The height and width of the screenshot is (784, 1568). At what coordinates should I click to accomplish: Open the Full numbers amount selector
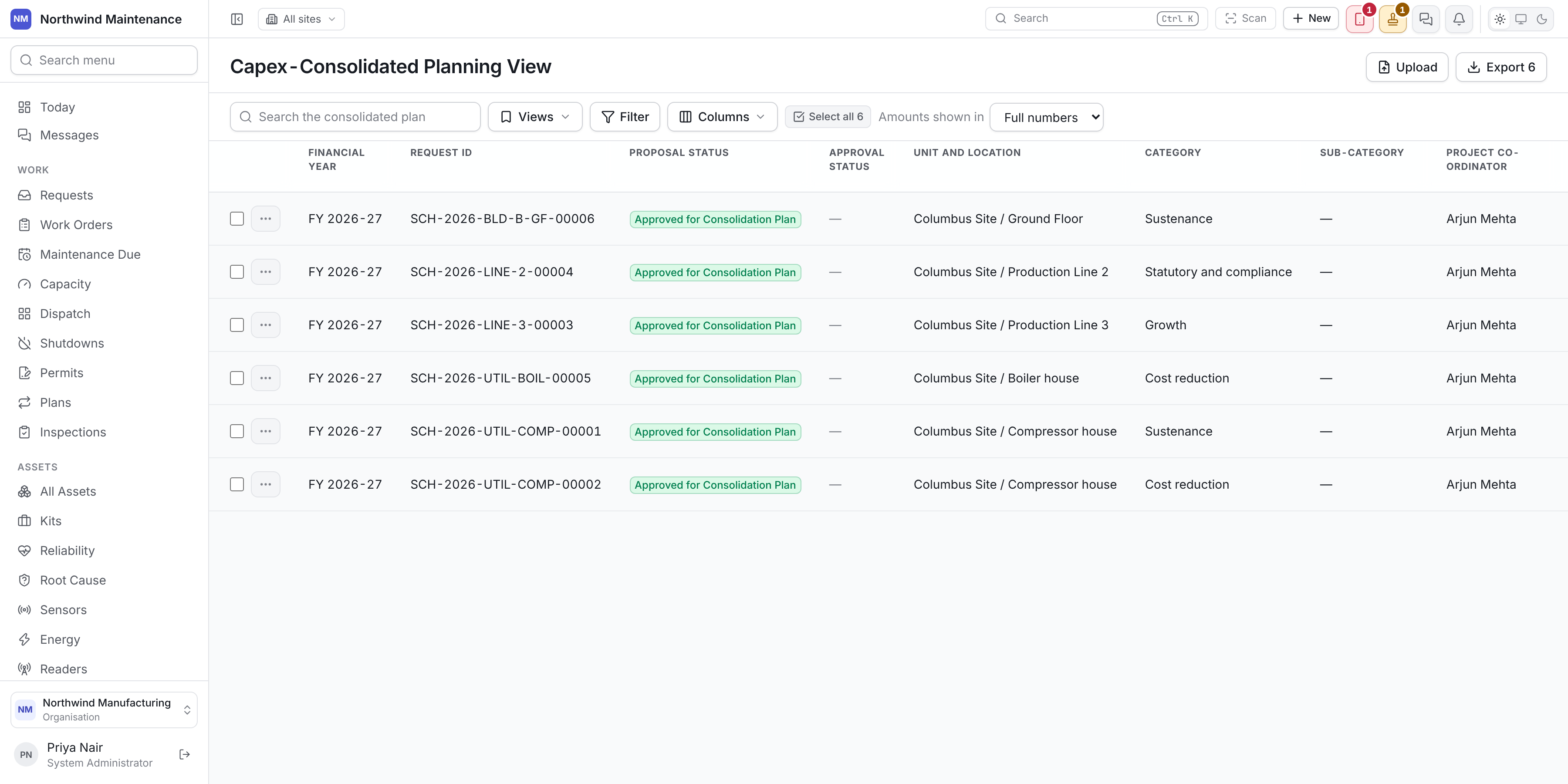1046,117
